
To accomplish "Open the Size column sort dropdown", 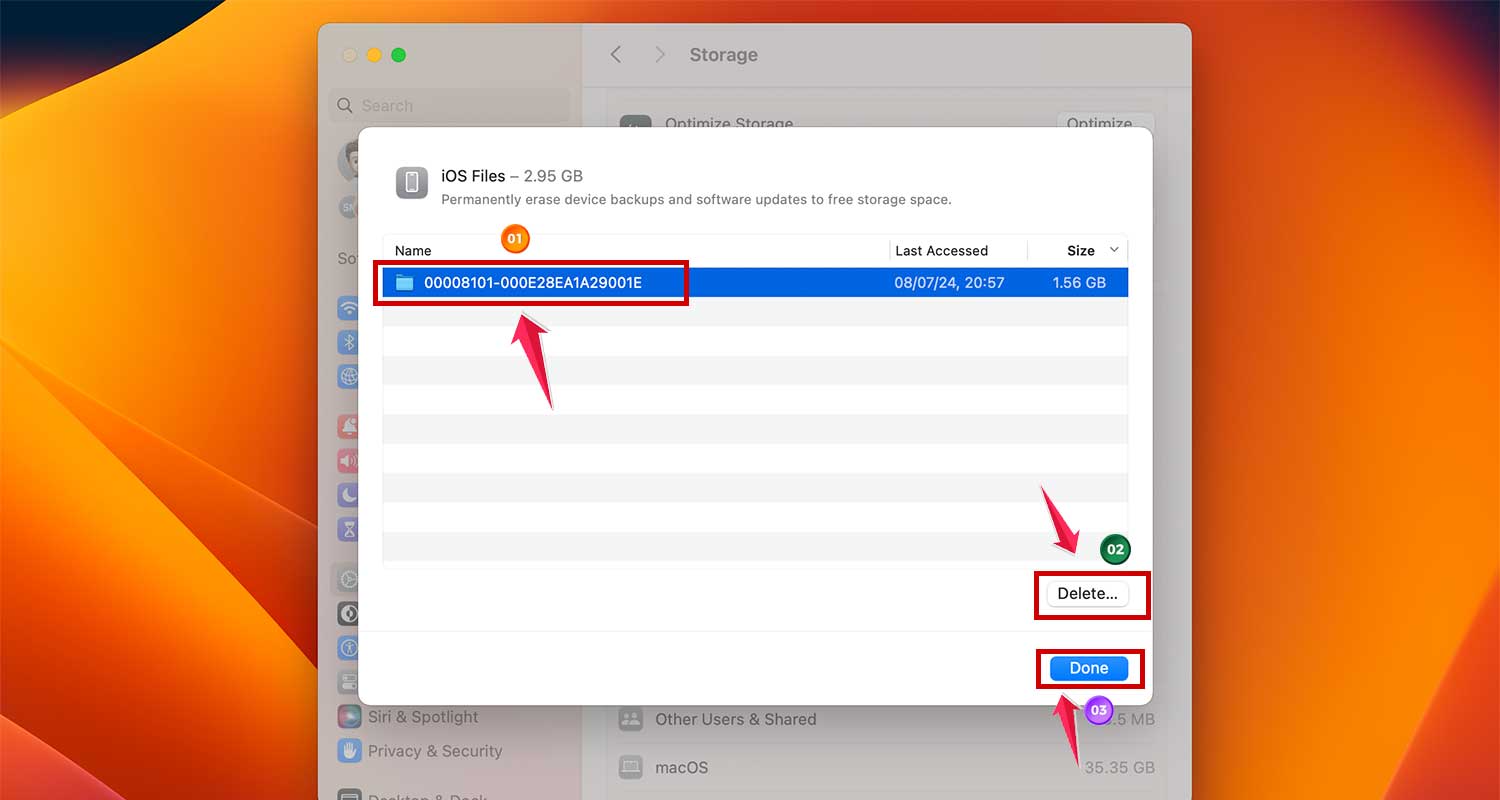I will [x=1113, y=250].
